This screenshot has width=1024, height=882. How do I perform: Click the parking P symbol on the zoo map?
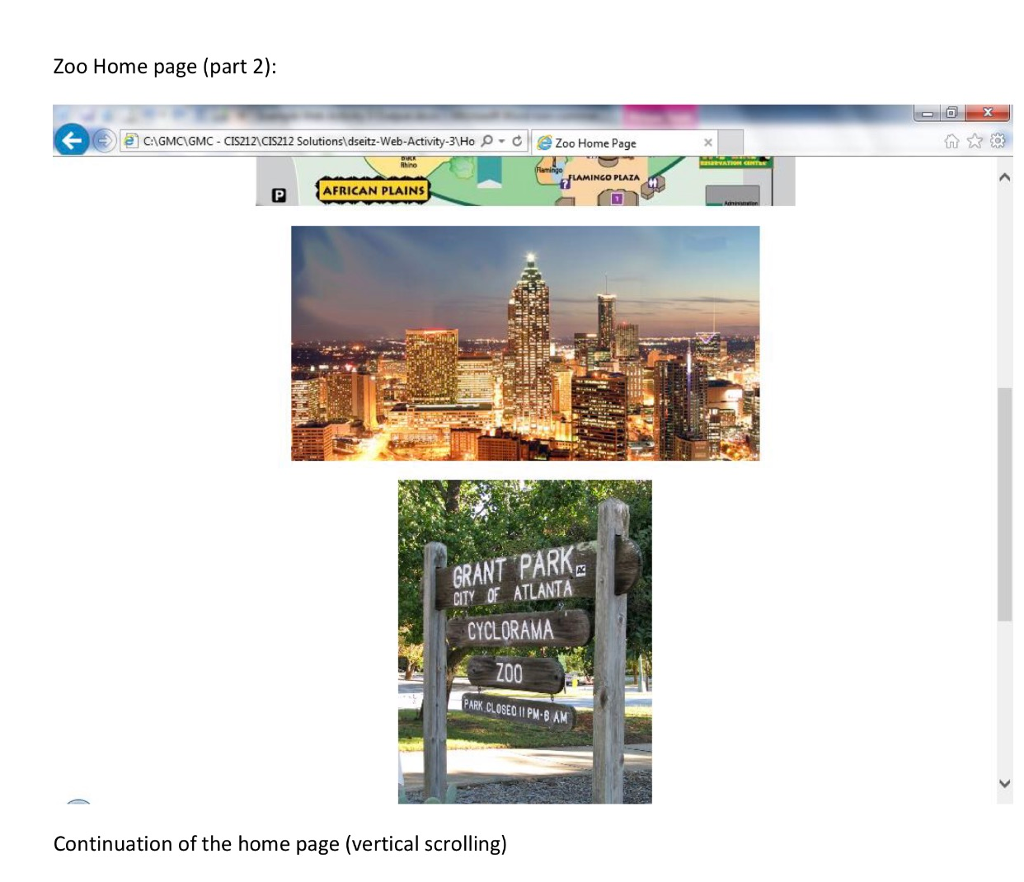coord(278,195)
